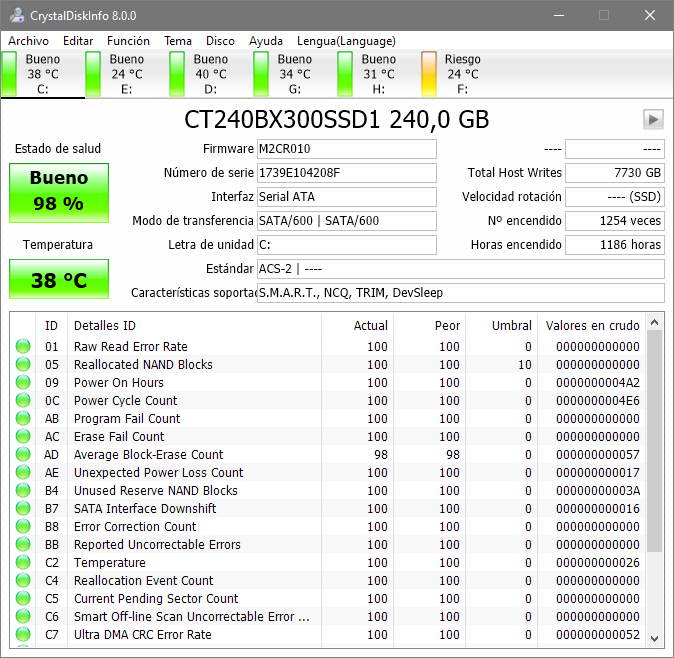Click the Peor column header
This screenshot has width=674, height=658.
429,326
